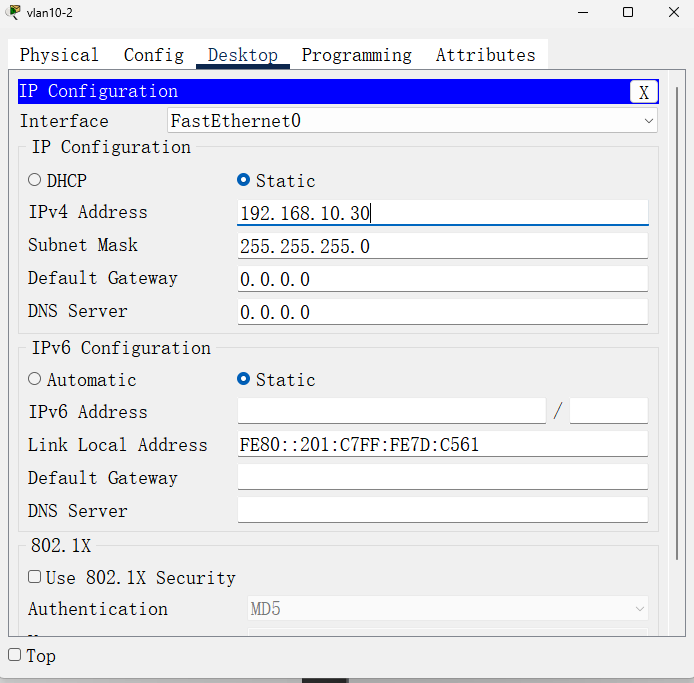Screen dimensions: 694x683
Task: Click the IPv6 Address input field
Action: [392, 411]
